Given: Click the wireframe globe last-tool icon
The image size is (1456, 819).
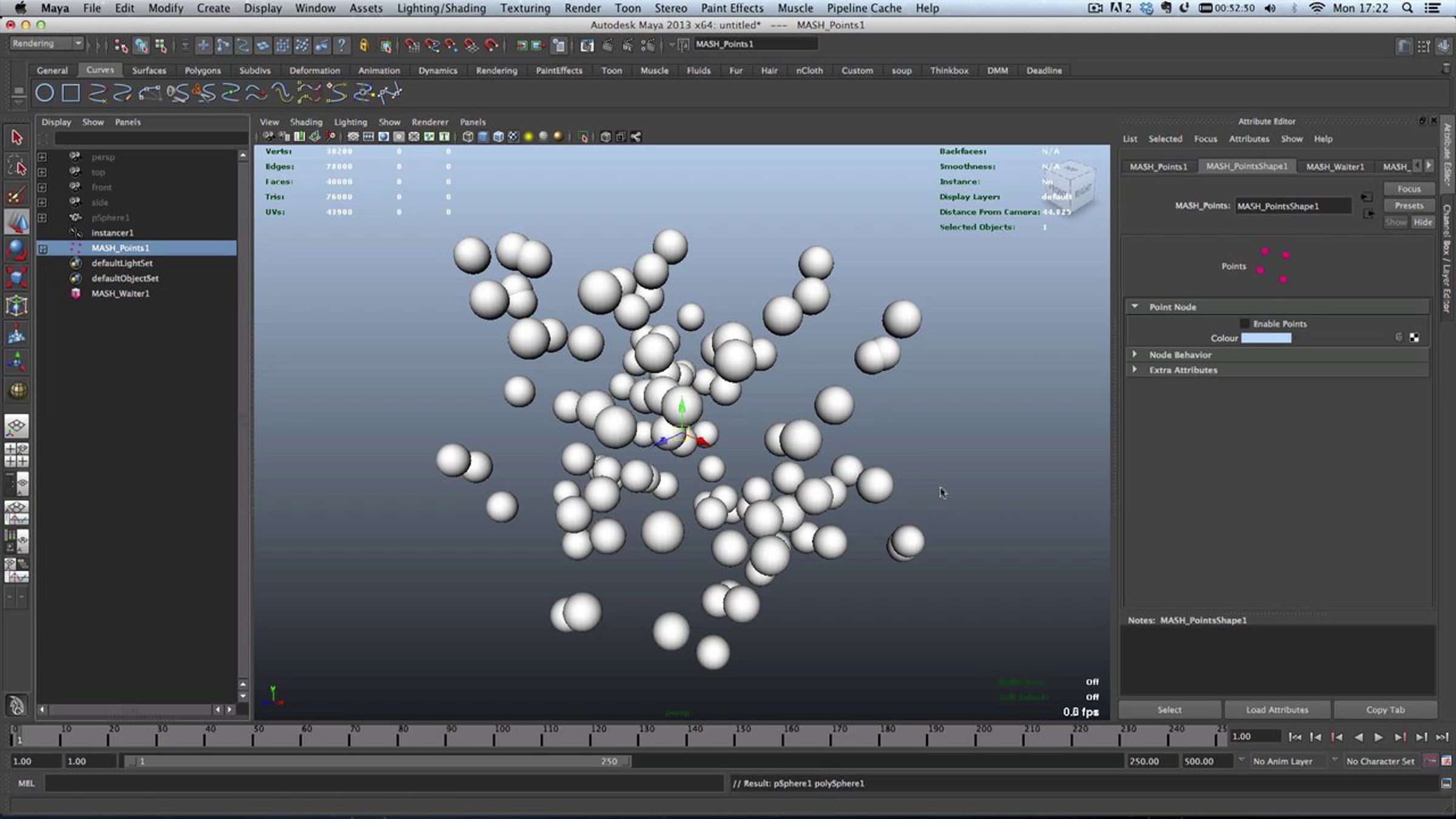Looking at the screenshot, I should coord(17,390).
